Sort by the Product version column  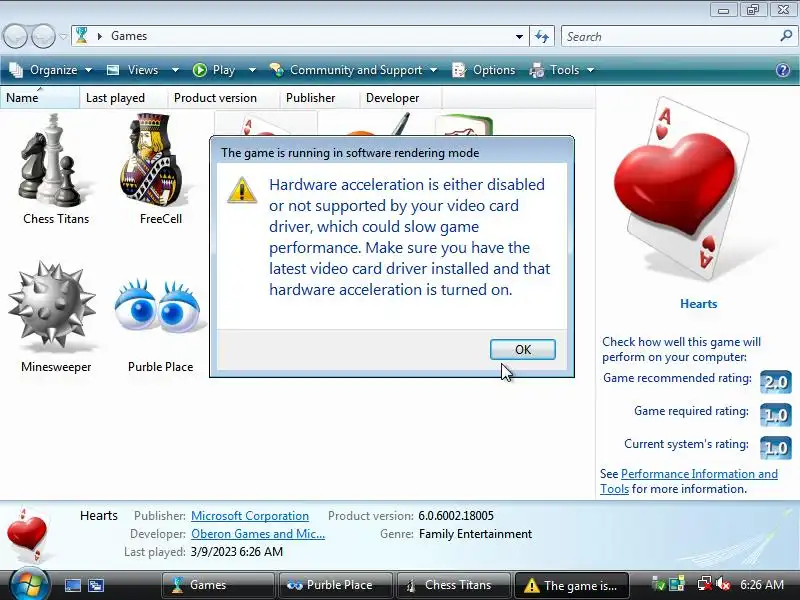(x=223, y=98)
